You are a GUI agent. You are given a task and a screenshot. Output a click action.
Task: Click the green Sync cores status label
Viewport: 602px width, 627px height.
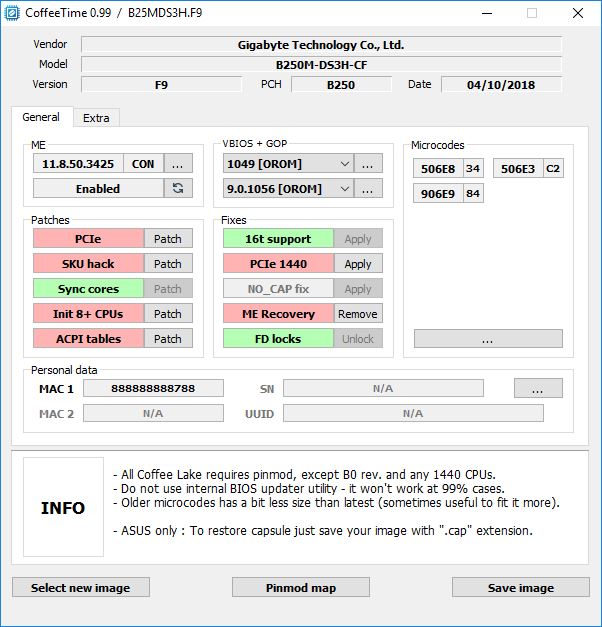pyautogui.click(x=88, y=288)
